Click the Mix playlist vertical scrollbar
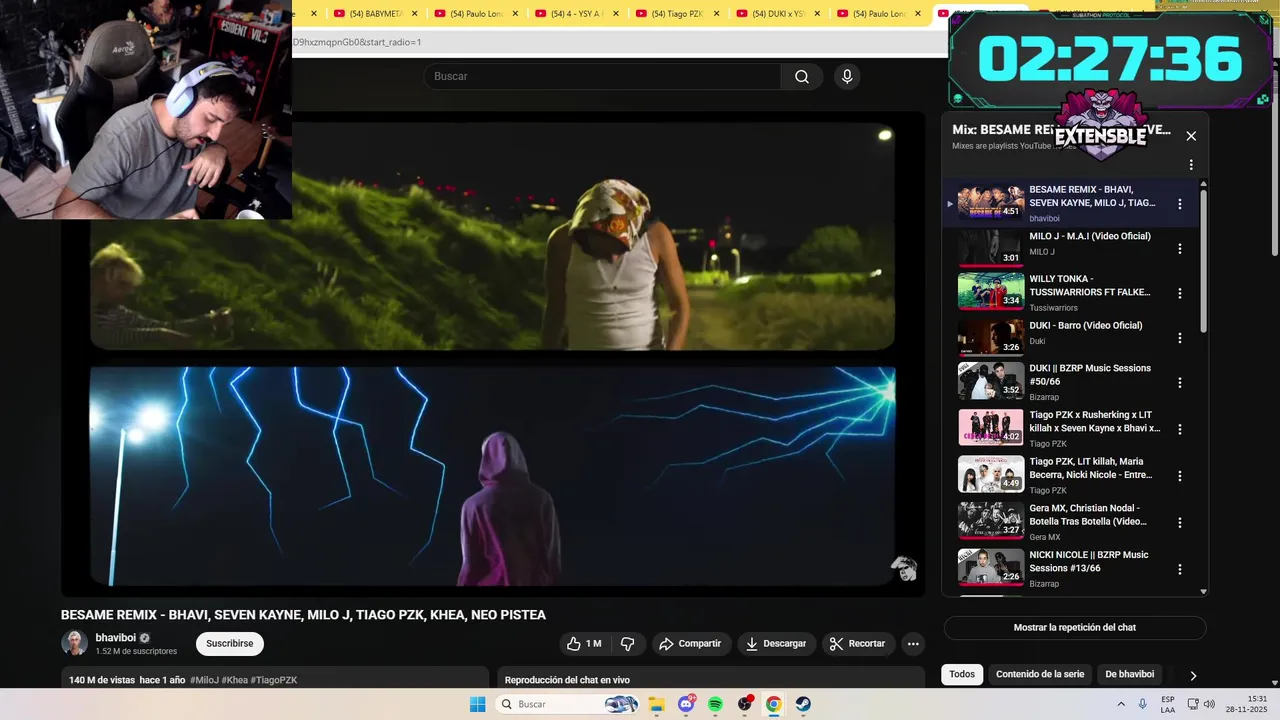1280x720 pixels. (1203, 260)
